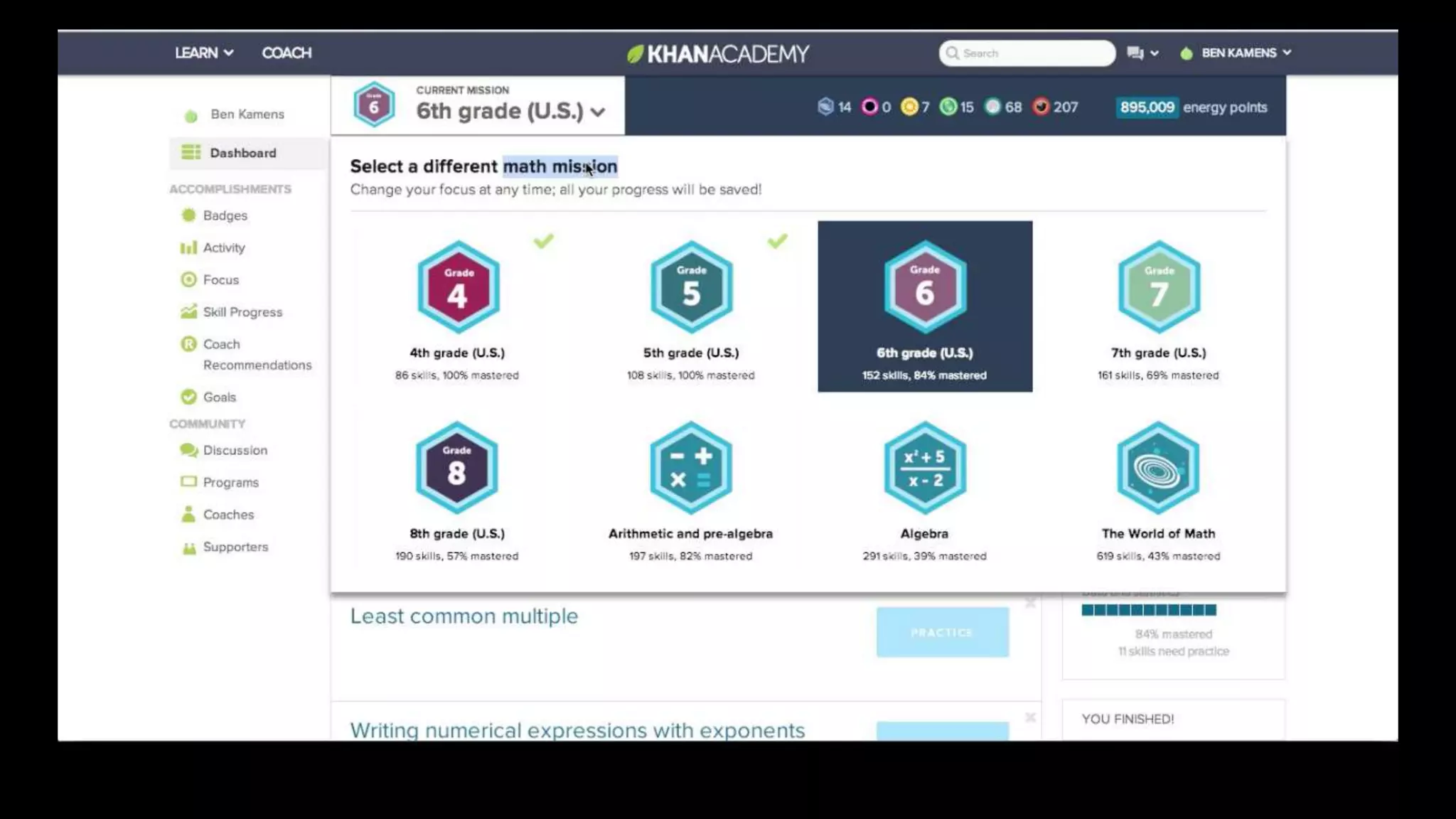Select the Grade 4 mission badge
Viewport: 1456px width, 819px height.
tap(458, 287)
